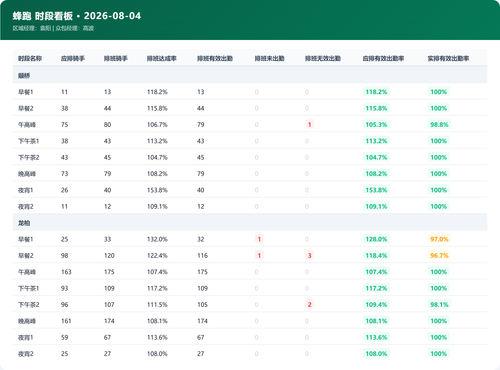This screenshot has height=370, width=500.
Task: Click the 排班骑手 value 80
Action: point(107,125)
